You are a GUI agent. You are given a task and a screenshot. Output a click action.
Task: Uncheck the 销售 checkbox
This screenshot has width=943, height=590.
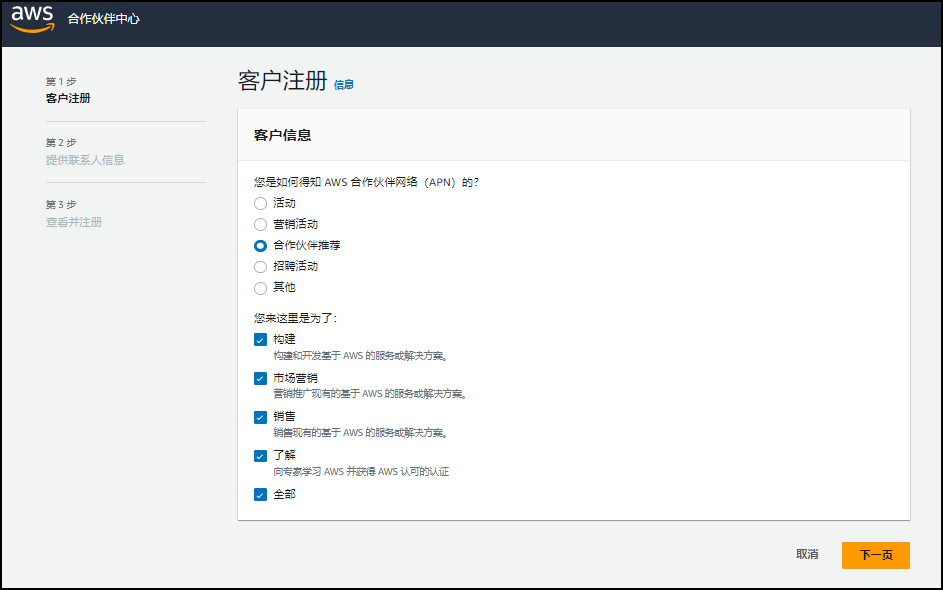(260, 417)
